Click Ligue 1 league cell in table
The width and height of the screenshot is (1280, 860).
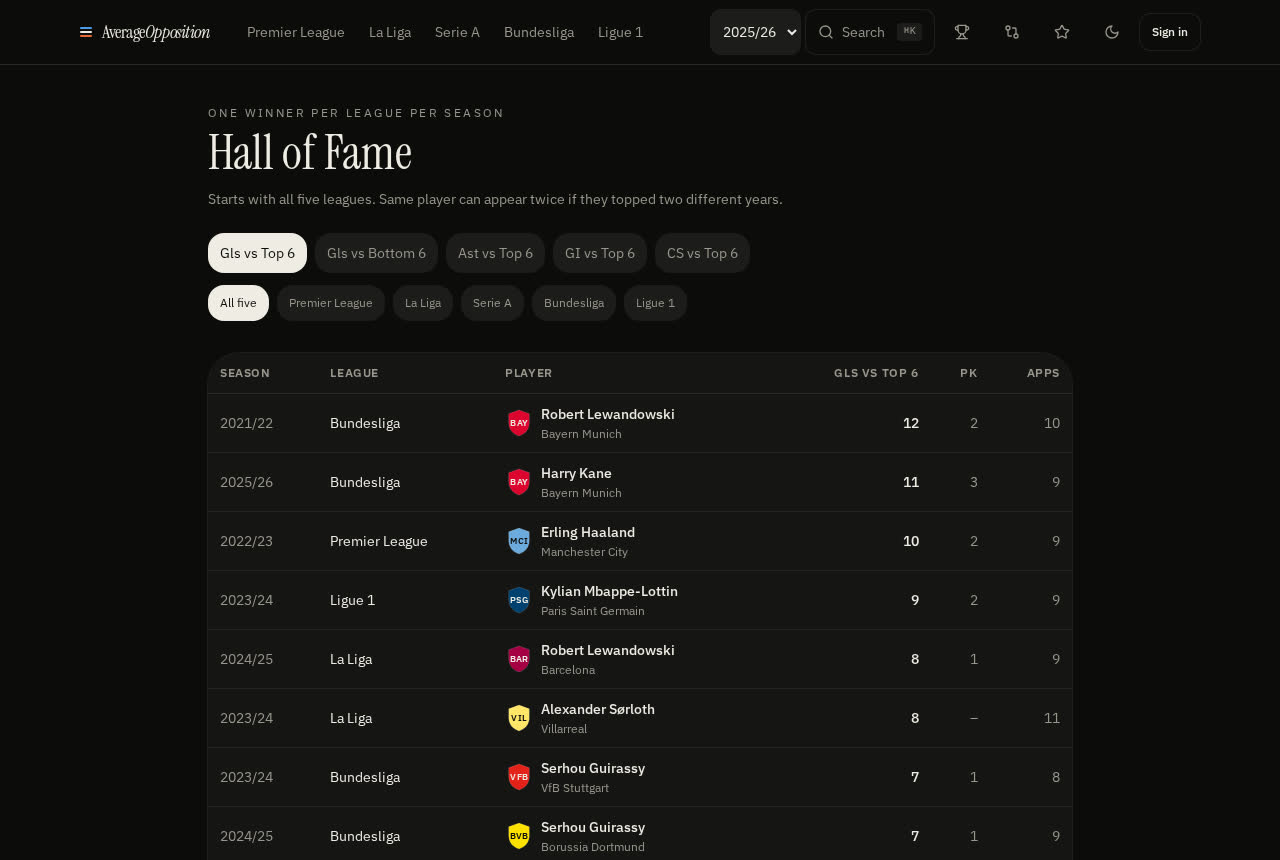(x=352, y=600)
